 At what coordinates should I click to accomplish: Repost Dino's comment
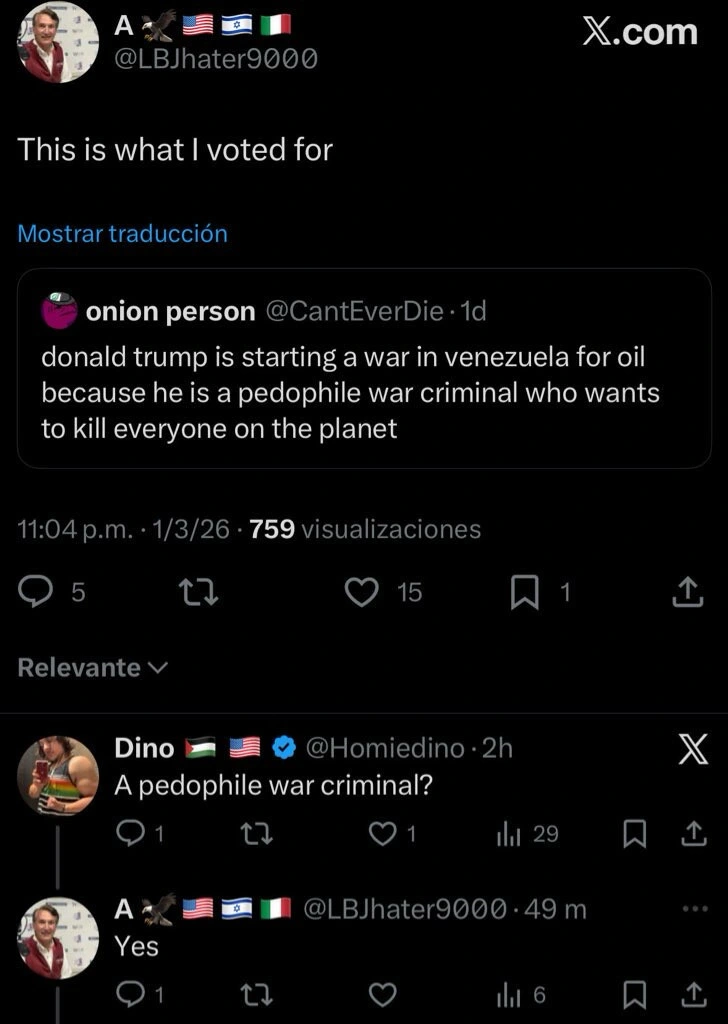(258, 833)
